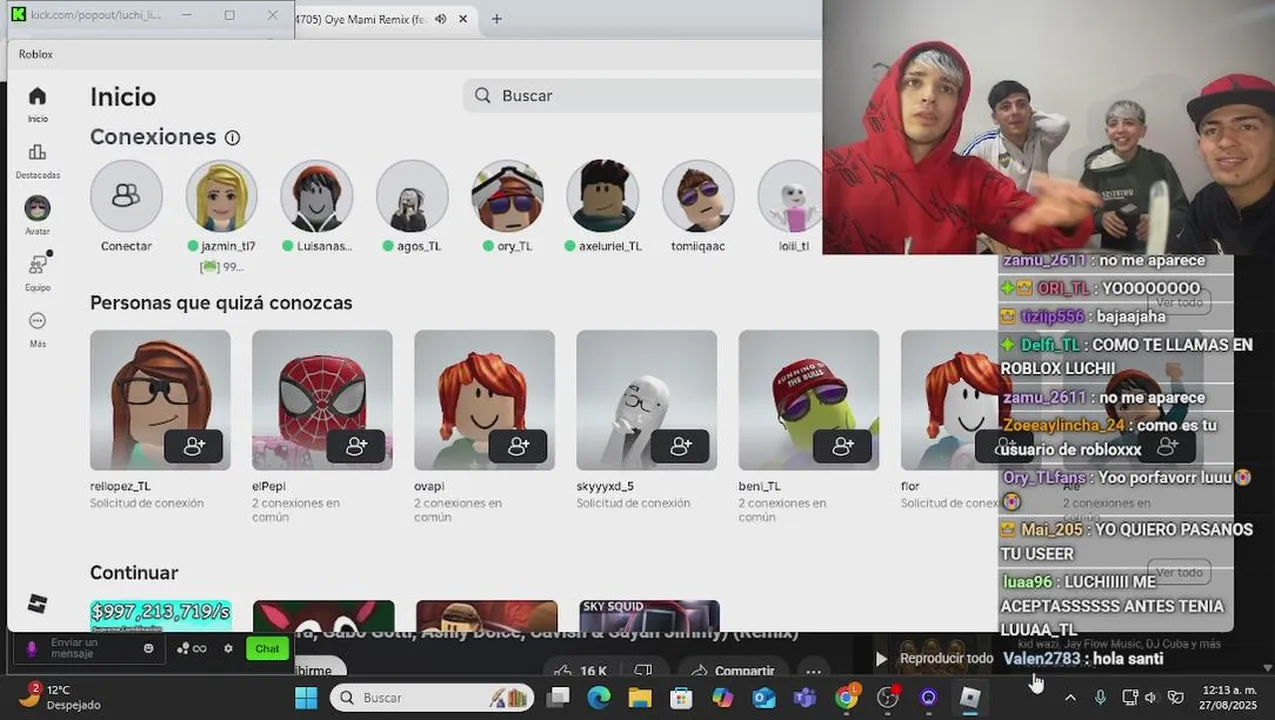Go to Inicio in Roblox sidebar

(37, 104)
